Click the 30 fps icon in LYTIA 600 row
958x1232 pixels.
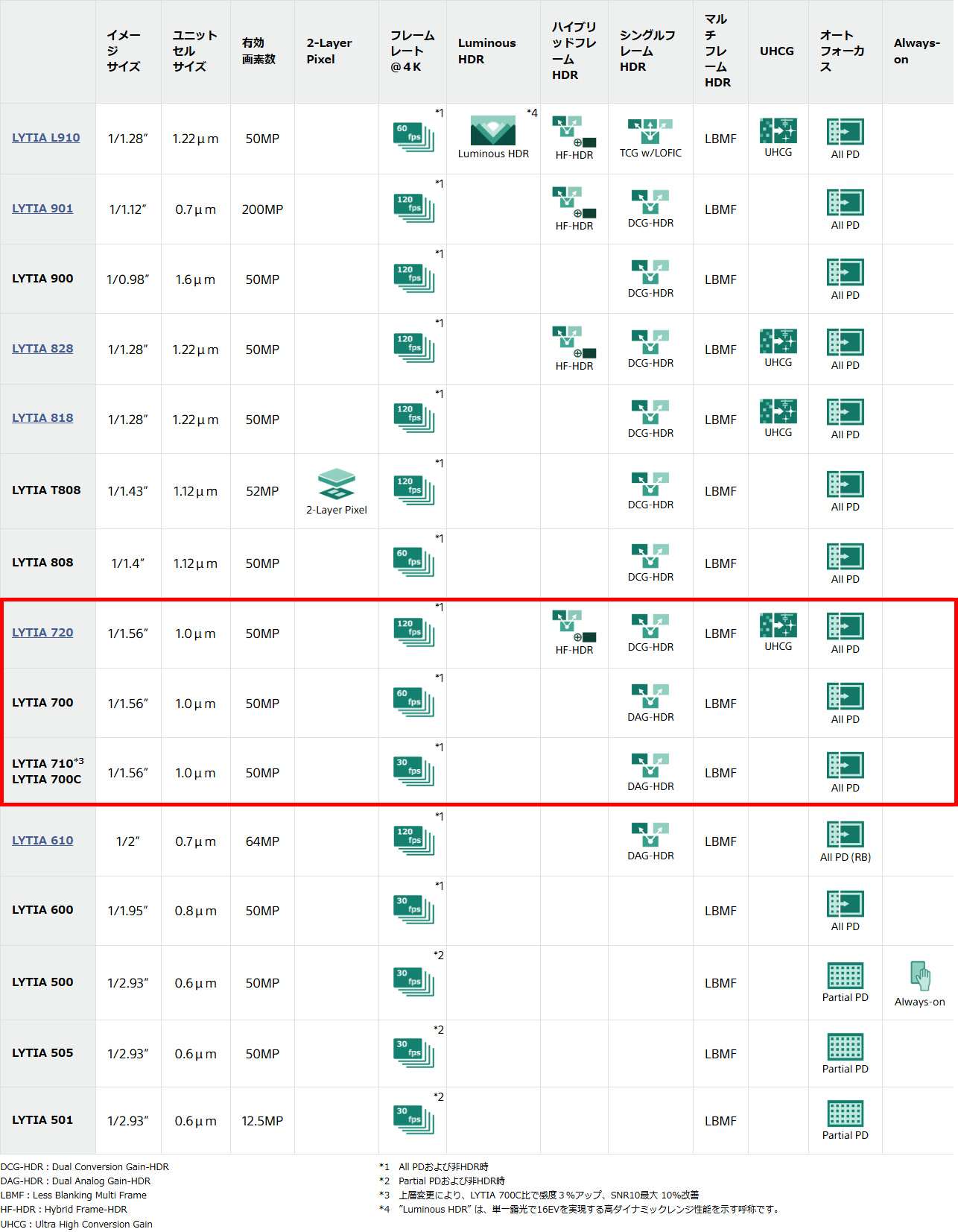coord(414,909)
